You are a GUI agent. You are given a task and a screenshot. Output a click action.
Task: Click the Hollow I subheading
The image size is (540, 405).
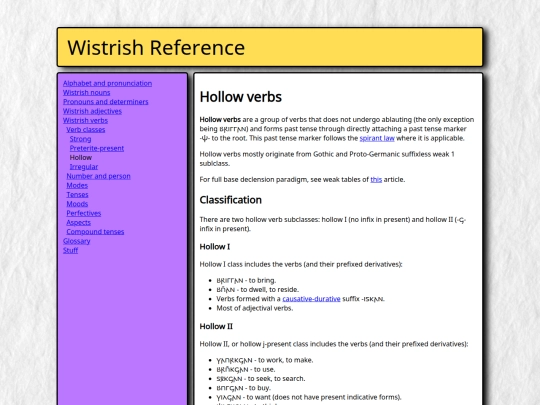click(215, 247)
